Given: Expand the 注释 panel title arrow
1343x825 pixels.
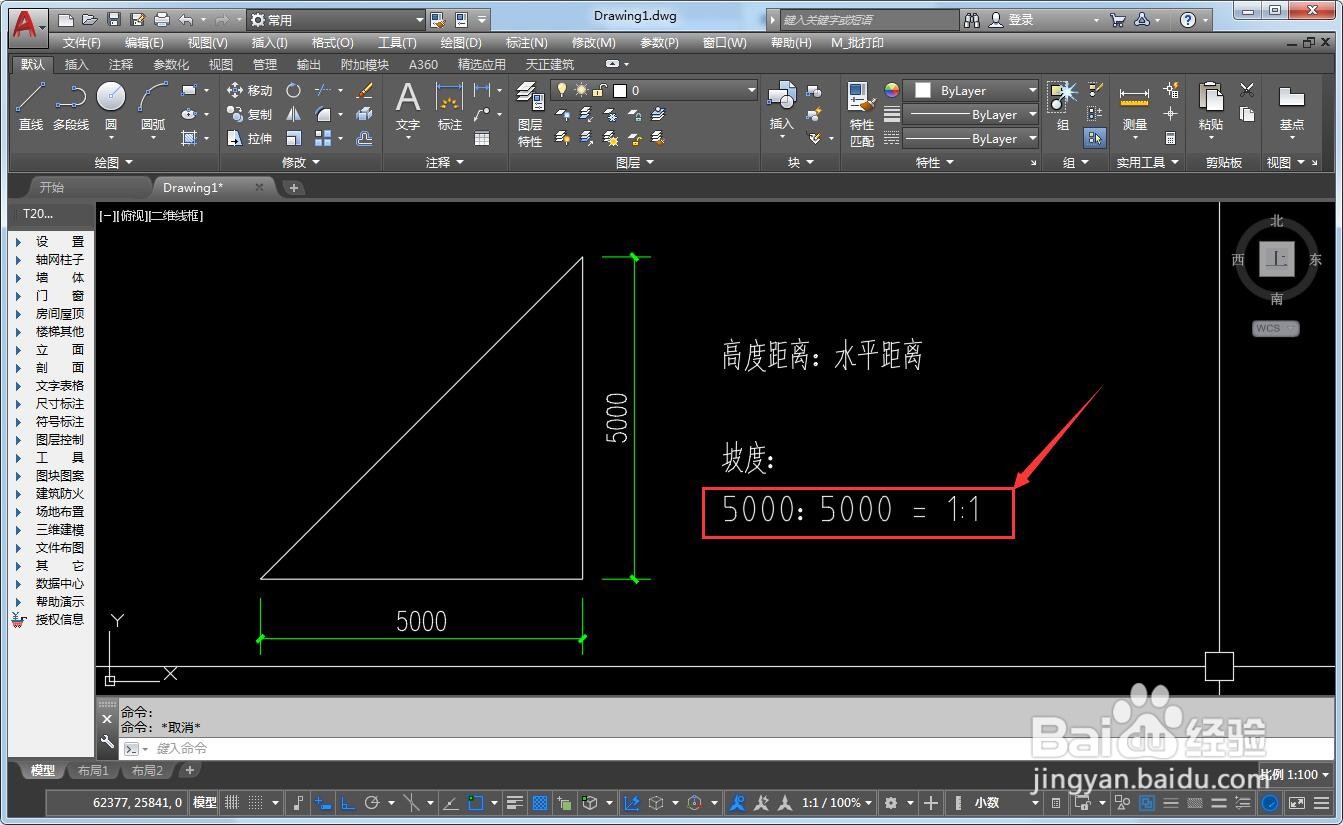Looking at the screenshot, I should point(460,162).
